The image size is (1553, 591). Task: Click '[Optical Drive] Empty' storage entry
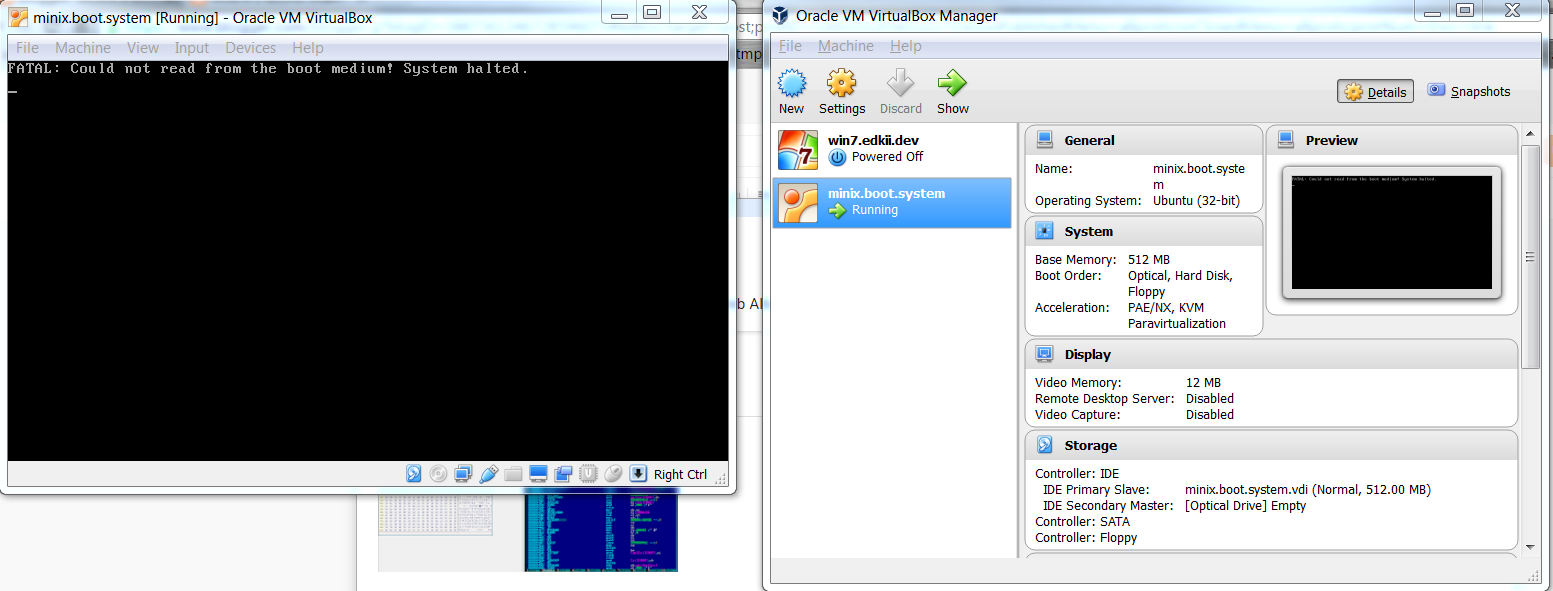[1245, 506]
